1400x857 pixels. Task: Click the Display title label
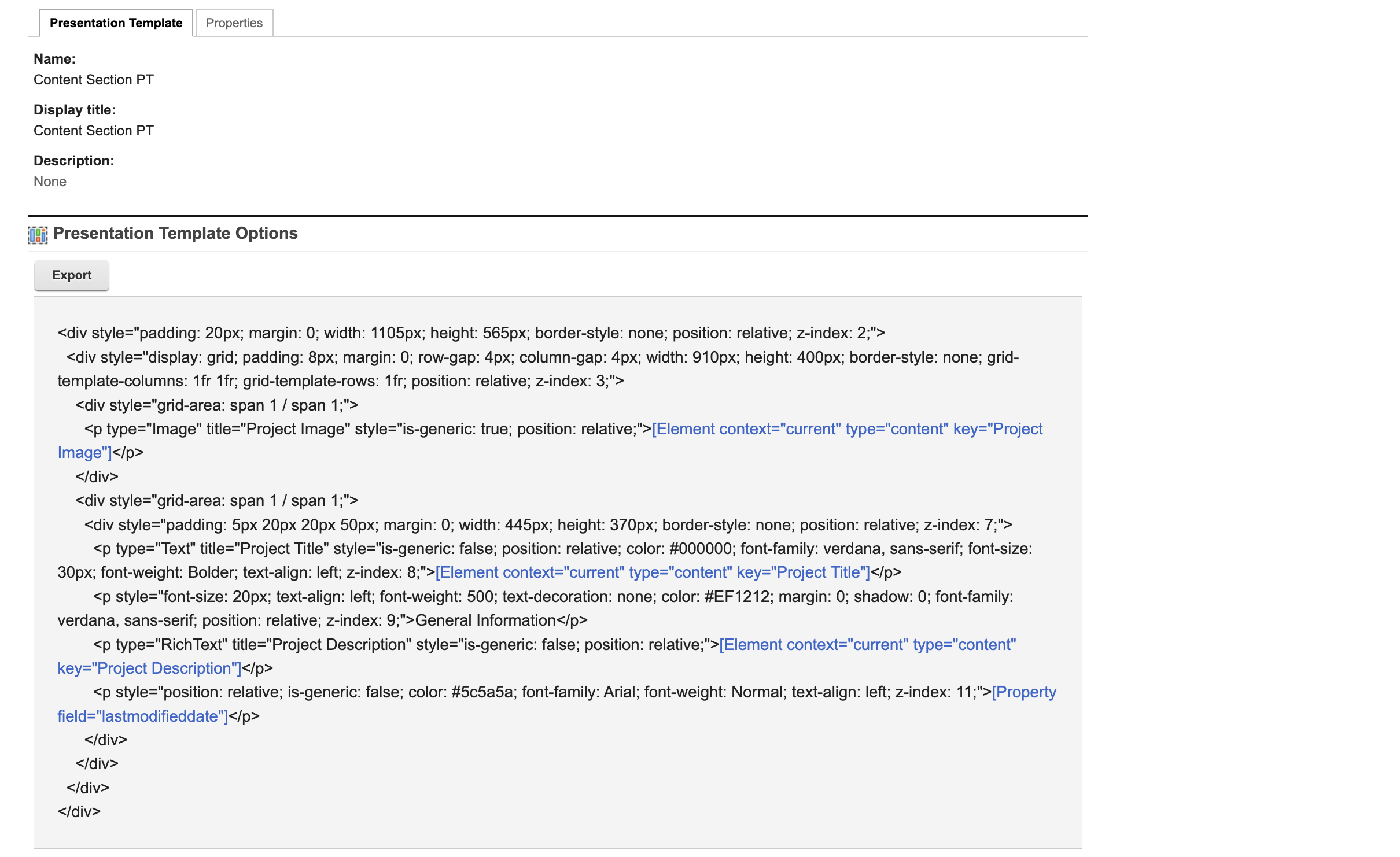pyautogui.click(x=75, y=110)
